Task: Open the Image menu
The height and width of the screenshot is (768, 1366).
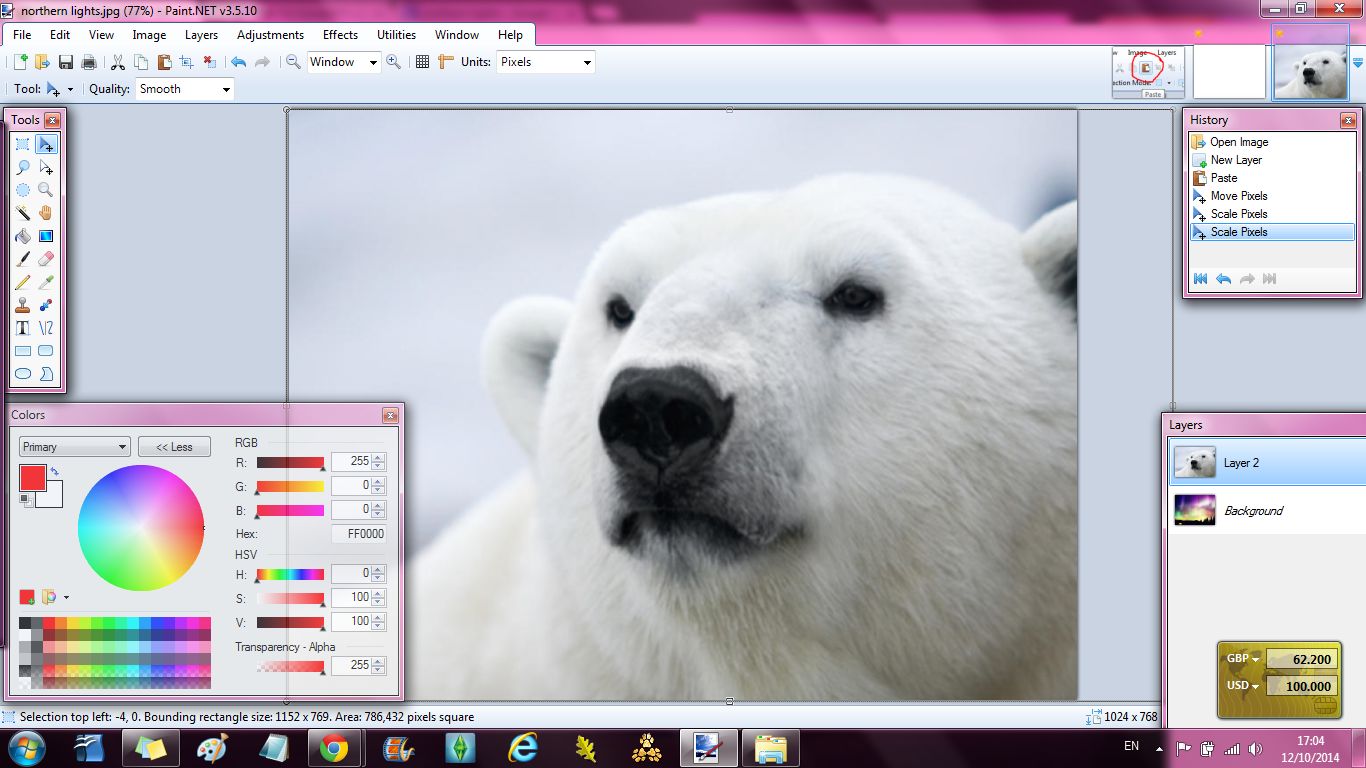Action: coord(149,34)
